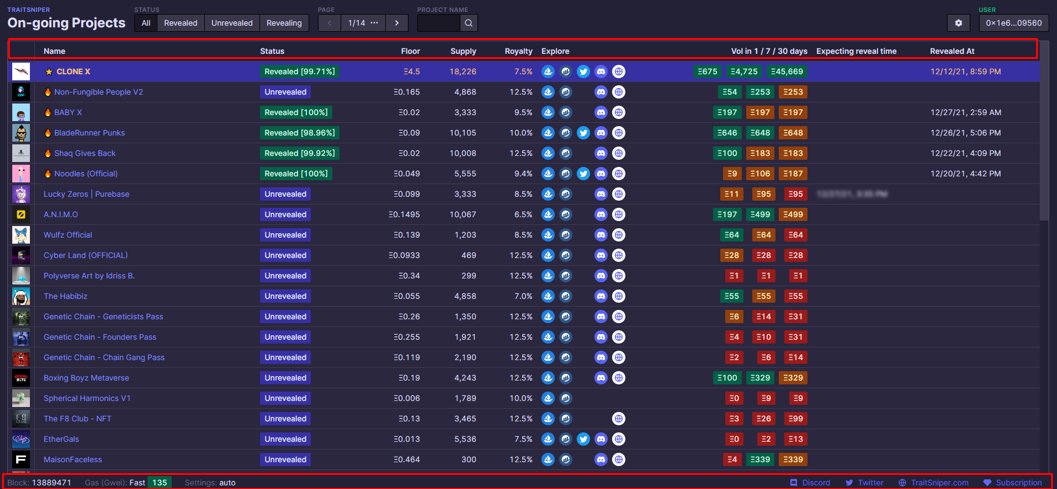Open the TraitSniper.com footer link
The width and height of the screenshot is (1057, 489).
(x=934, y=483)
